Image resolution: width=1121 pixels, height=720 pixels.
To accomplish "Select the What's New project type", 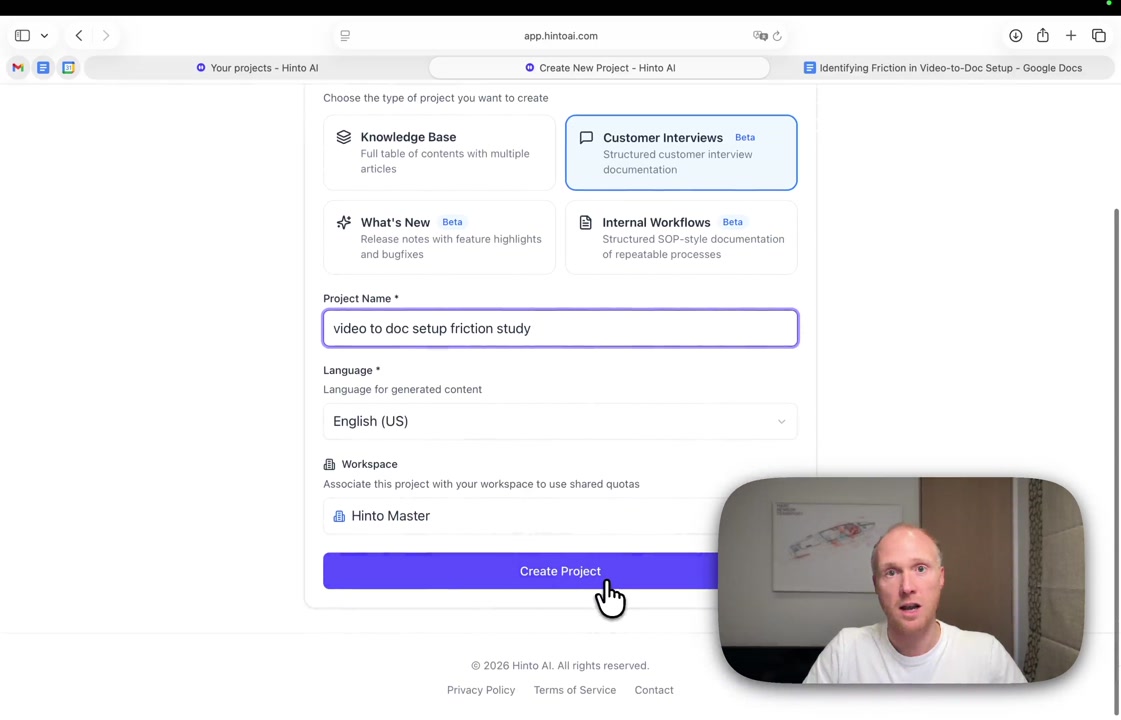I will point(439,237).
